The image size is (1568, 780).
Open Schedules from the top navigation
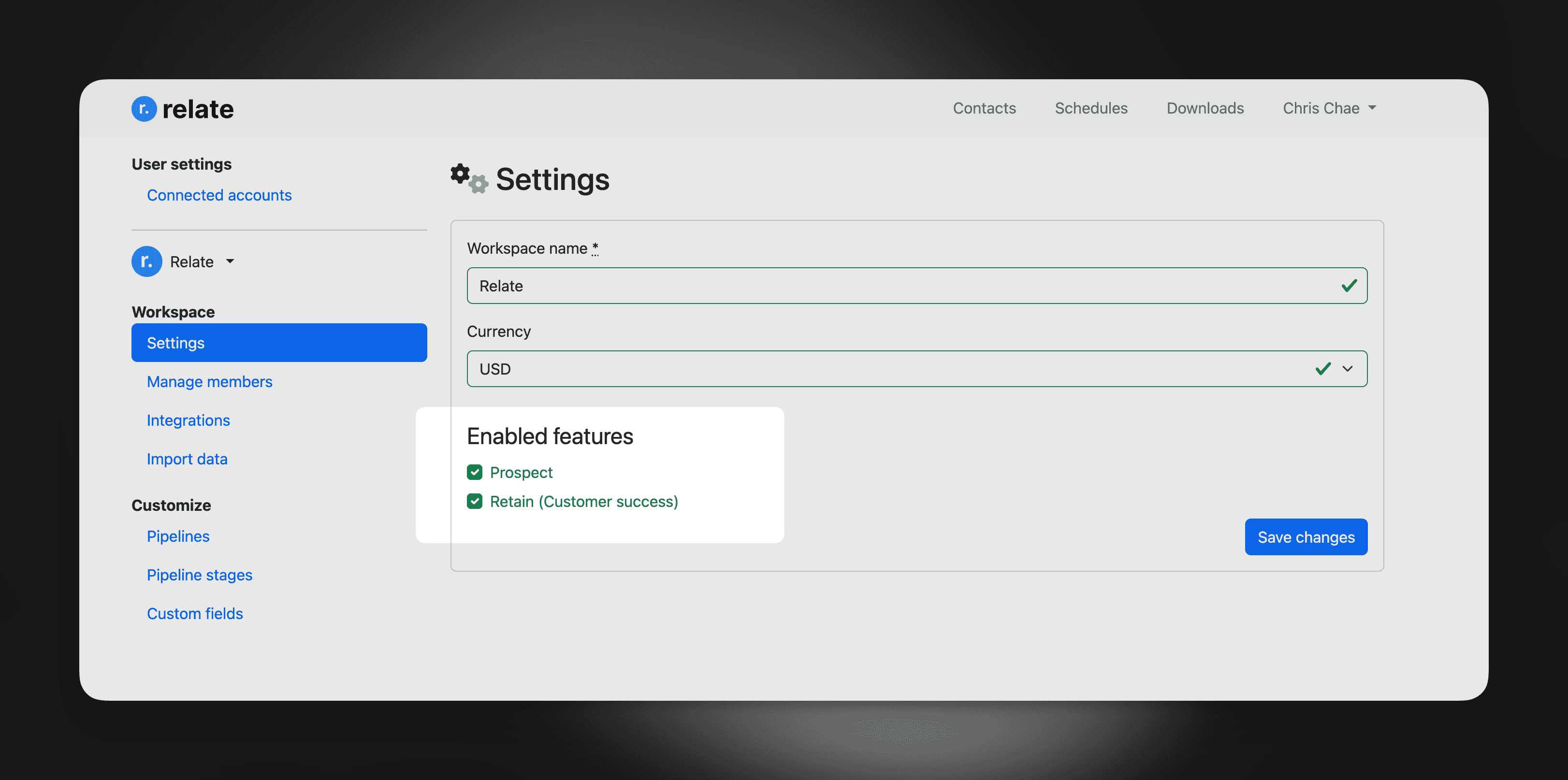click(1091, 108)
